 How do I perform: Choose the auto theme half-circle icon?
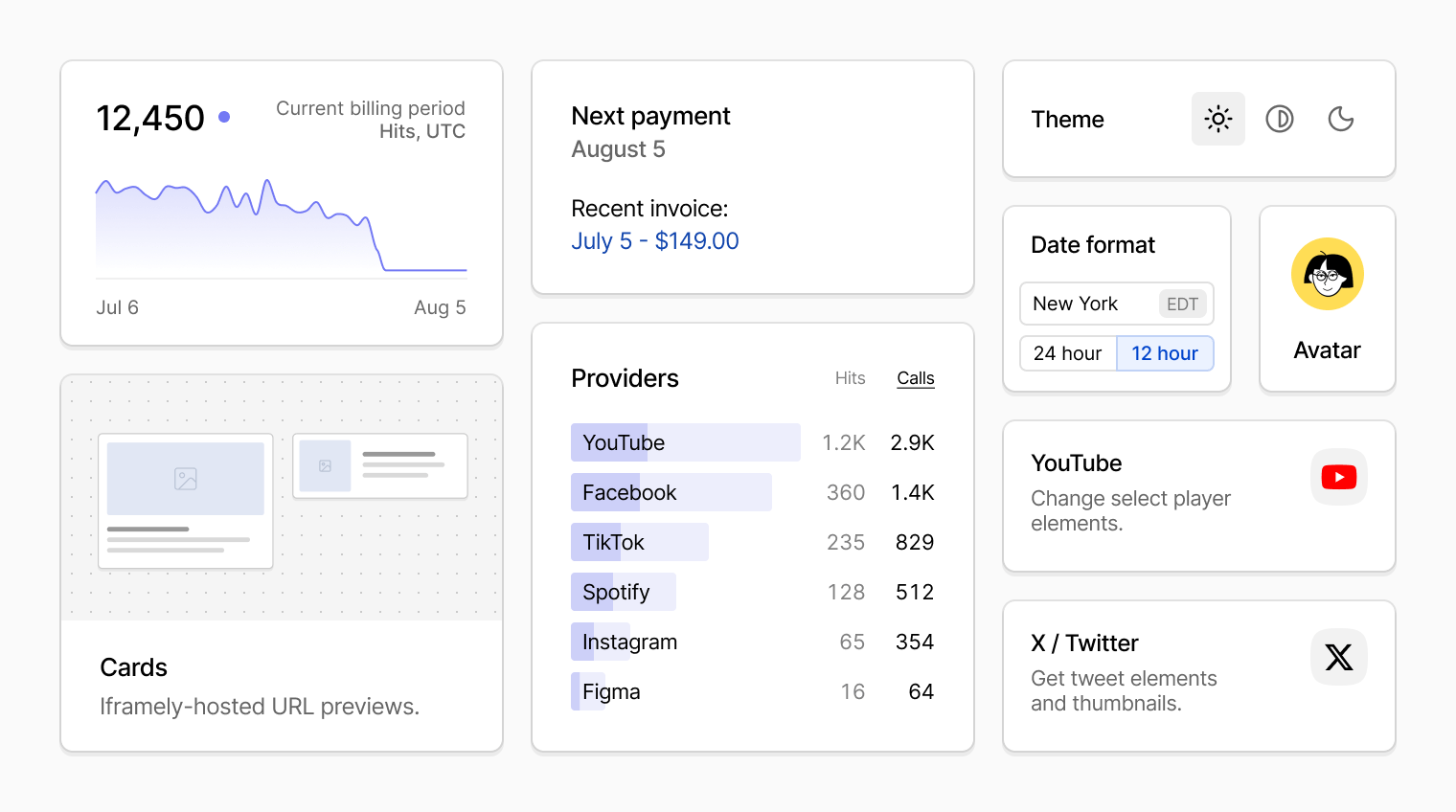coord(1280,119)
